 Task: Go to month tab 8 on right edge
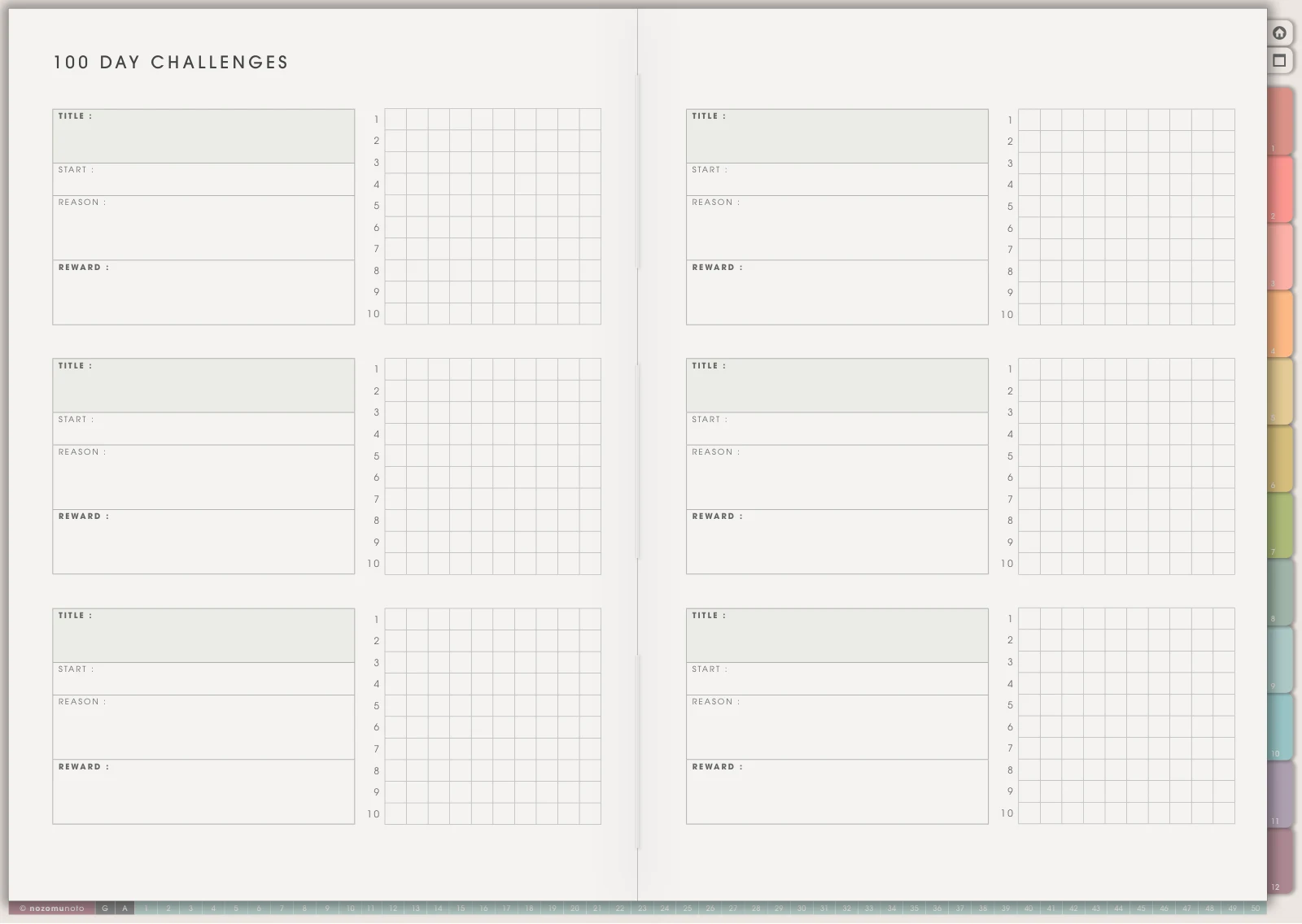1280,592
